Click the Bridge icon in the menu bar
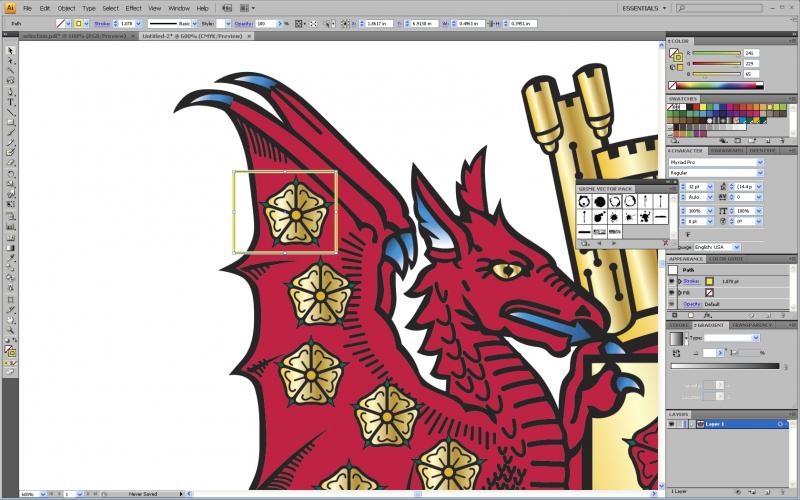800x500 pixels. (228, 8)
